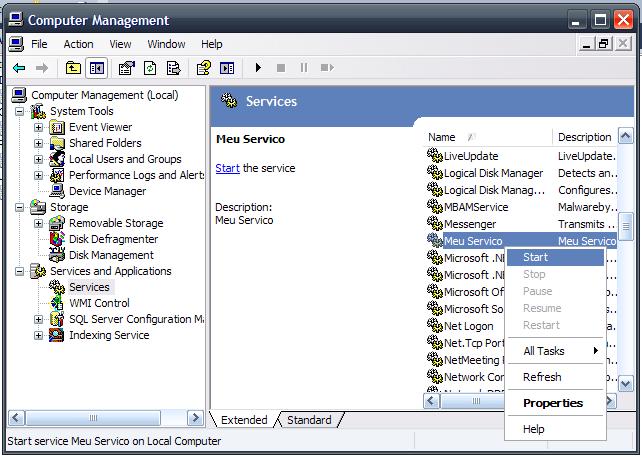This screenshot has height=457, width=642.
Task: Expand the SQL Server Configuration node
Action: coord(39,319)
